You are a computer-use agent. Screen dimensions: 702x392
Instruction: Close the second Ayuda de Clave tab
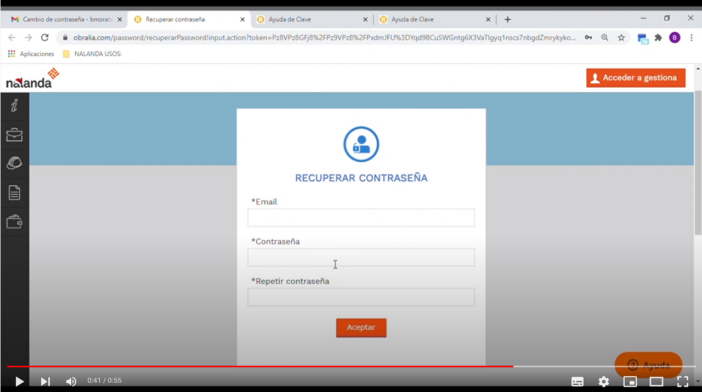[x=488, y=19]
